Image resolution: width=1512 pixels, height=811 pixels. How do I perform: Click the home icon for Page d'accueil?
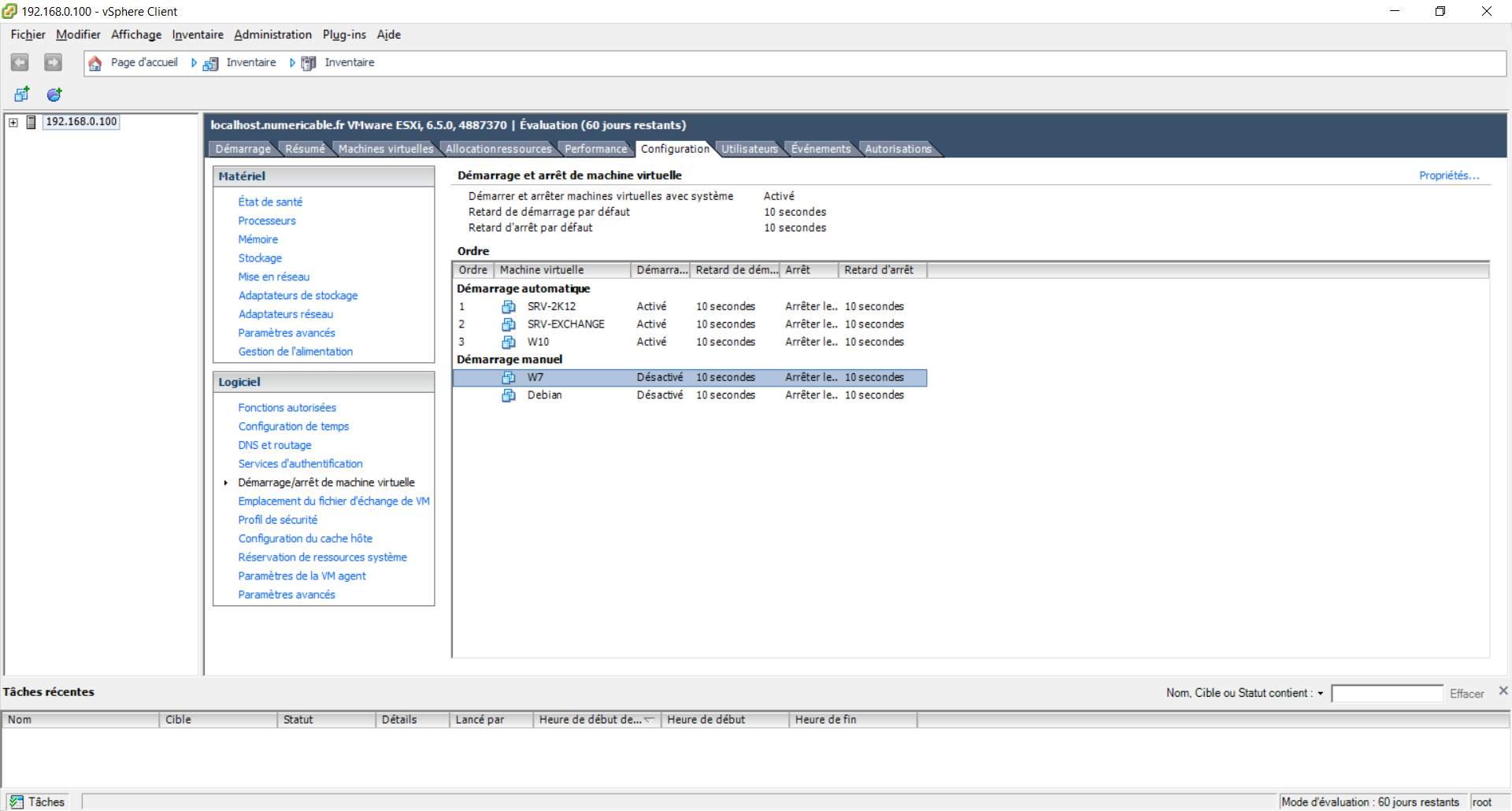pos(95,63)
